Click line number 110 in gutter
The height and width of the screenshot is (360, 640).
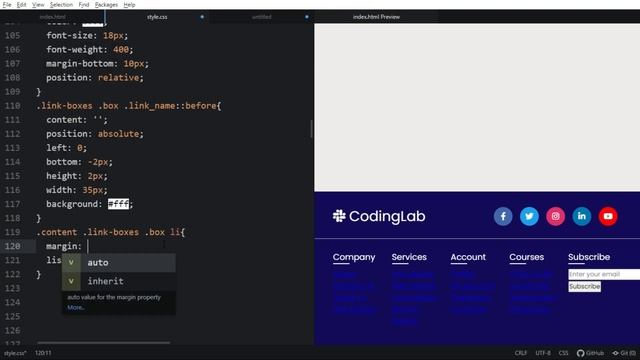13,106
